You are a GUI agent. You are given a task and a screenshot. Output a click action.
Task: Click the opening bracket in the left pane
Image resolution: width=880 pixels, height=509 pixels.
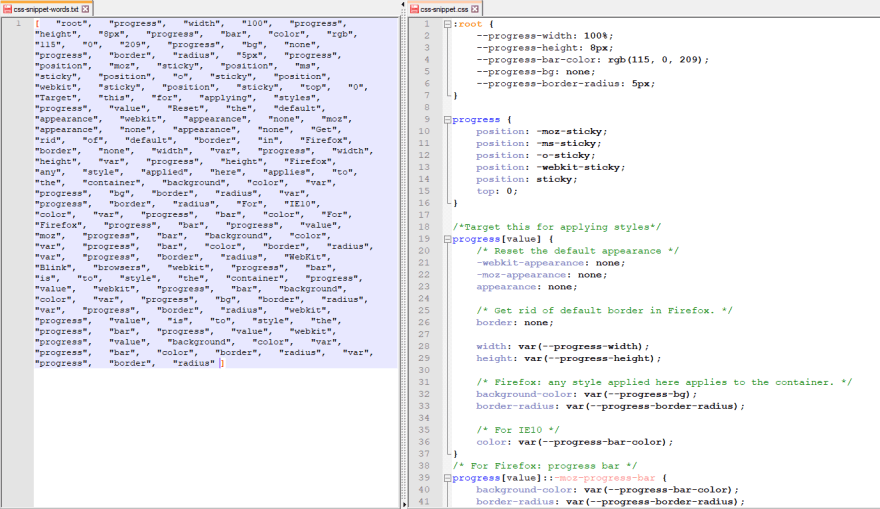(x=37, y=24)
